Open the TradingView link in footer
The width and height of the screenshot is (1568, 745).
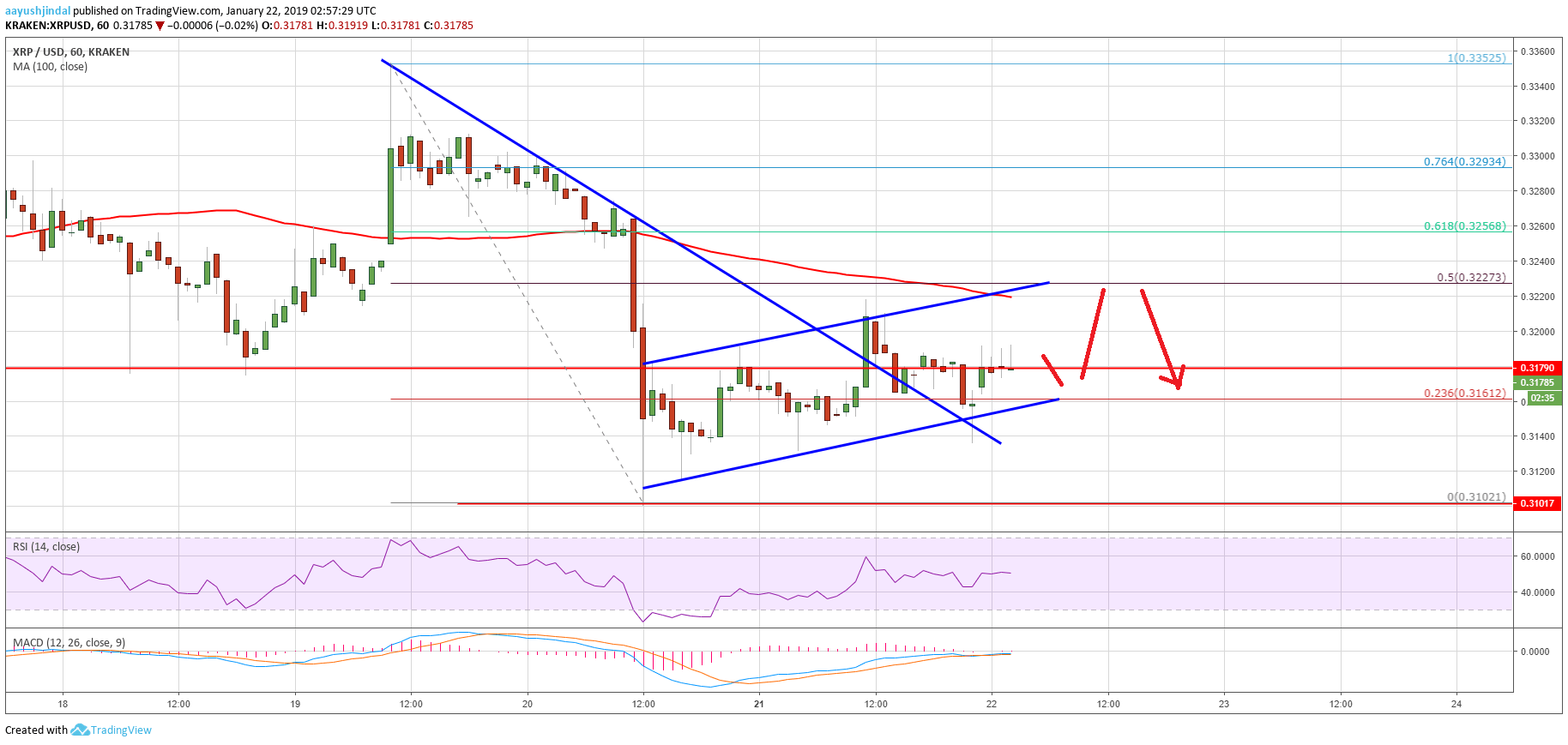121,730
